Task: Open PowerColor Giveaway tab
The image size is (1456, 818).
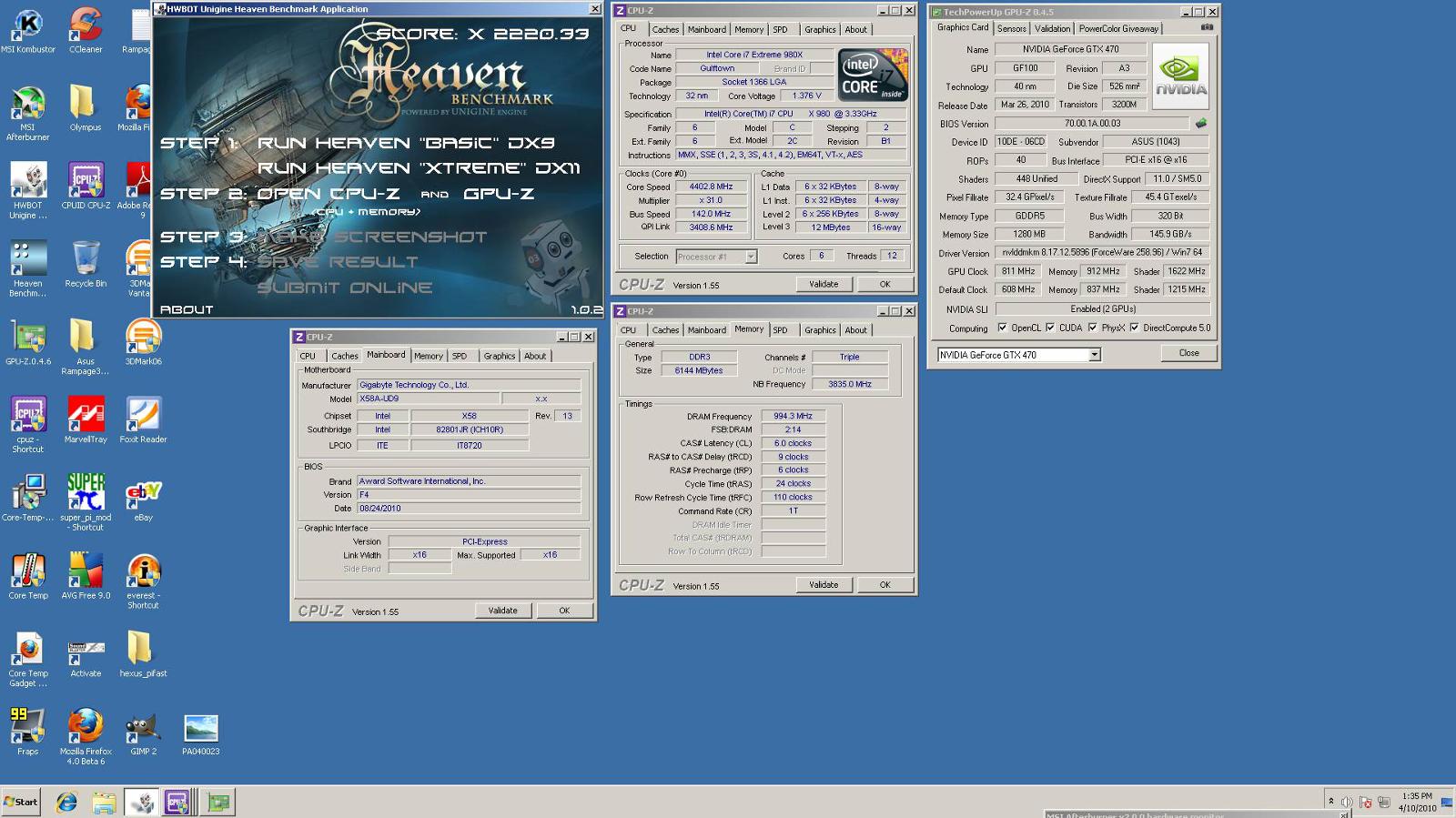Action: tap(1118, 28)
